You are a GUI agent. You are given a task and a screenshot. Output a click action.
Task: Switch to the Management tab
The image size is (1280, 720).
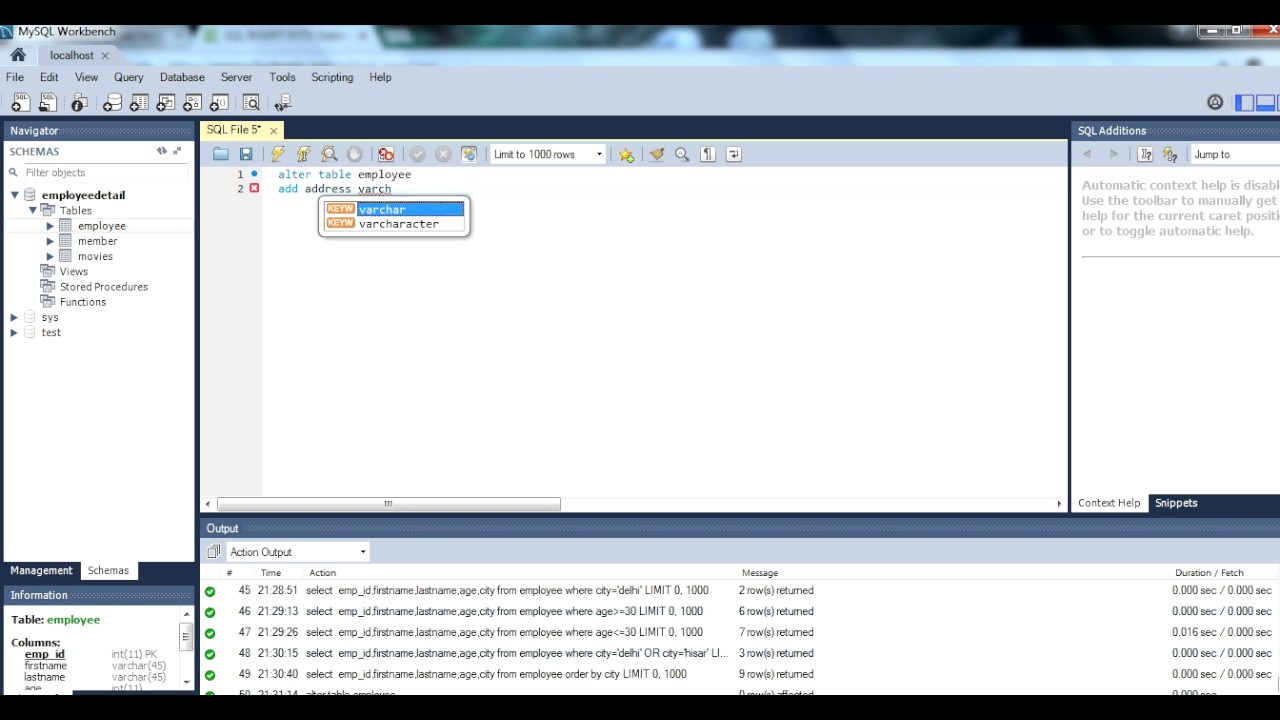pyautogui.click(x=41, y=570)
